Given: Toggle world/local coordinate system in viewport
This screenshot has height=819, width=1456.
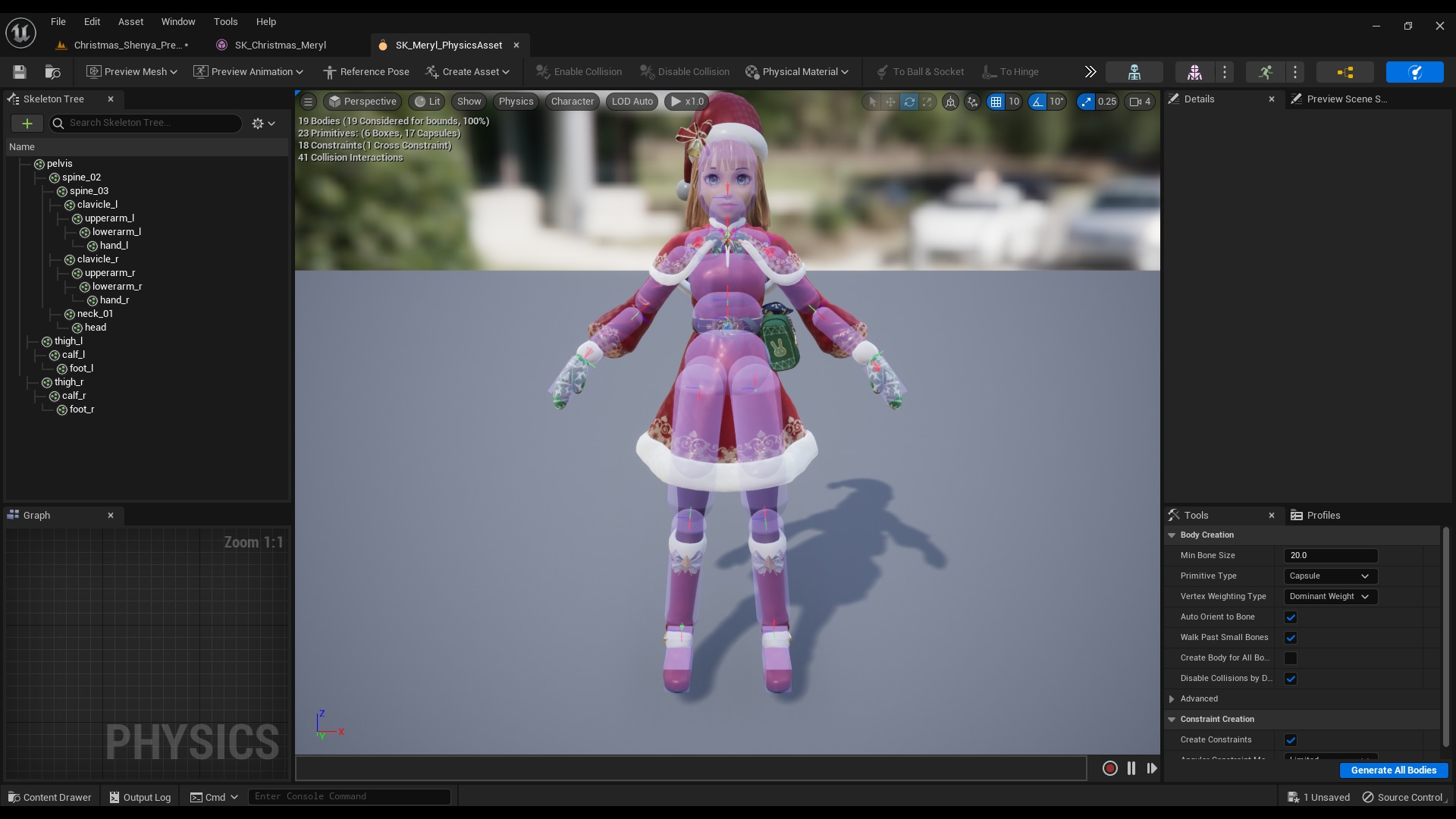Looking at the screenshot, I should click(x=950, y=102).
